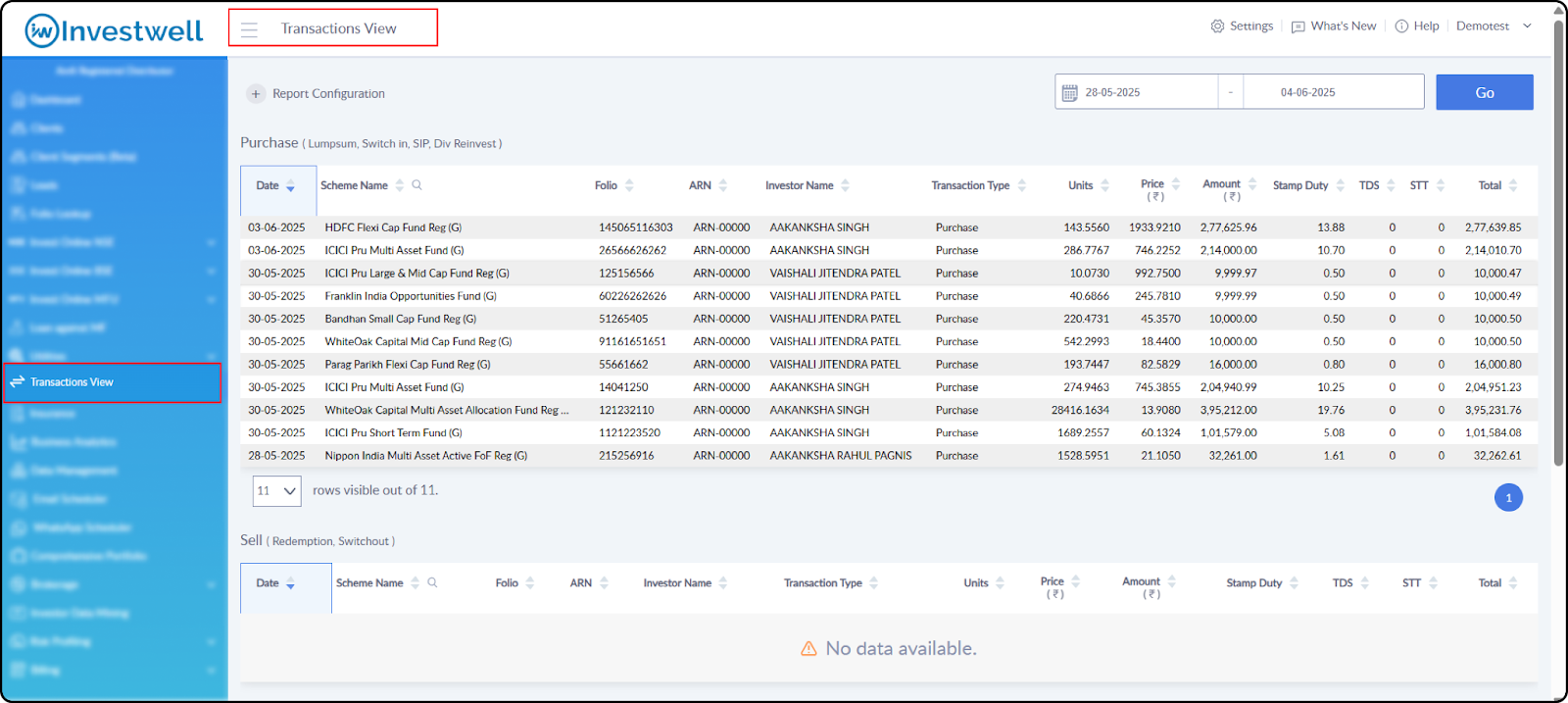Sort Sell table by Amount
This screenshot has width=1568, height=703.
coord(1171,581)
